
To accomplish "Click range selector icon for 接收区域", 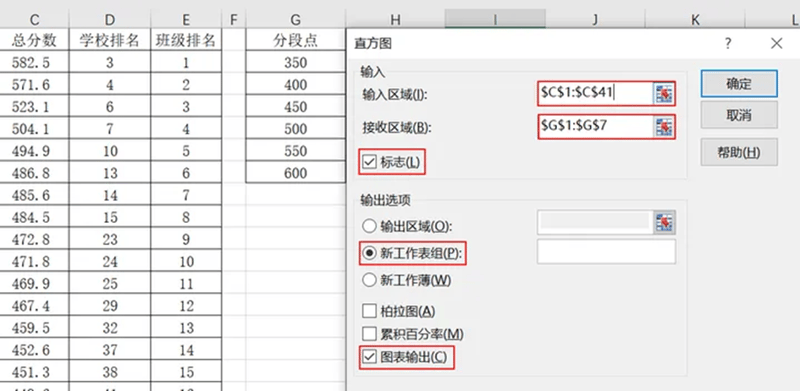I will tap(664, 127).
